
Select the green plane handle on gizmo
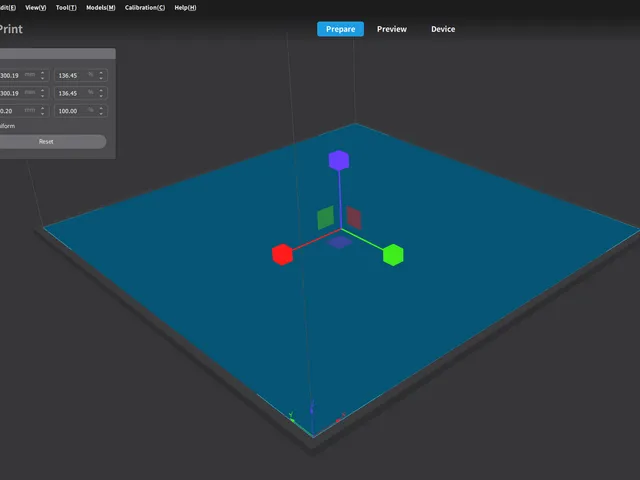coord(325,218)
